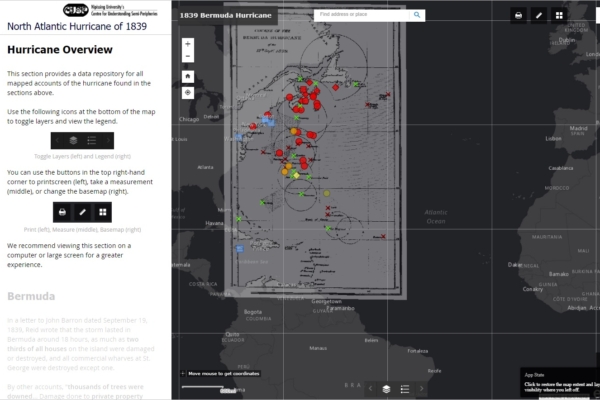The width and height of the screenshot is (600, 400).
Task: Click the 1839 Bermuda Hurricane map title
Action: click(x=223, y=16)
